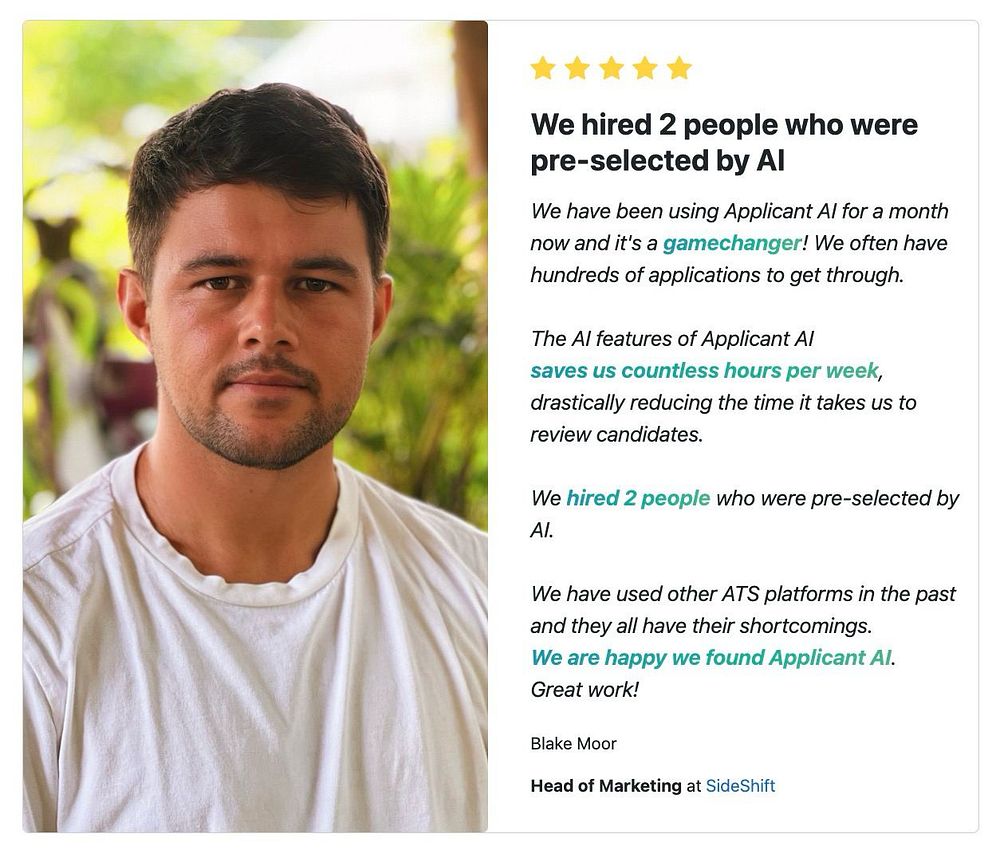Click the 'Great work!' closing line
Image resolution: width=1000 pixels, height=861 pixels.
click(x=585, y=689)
